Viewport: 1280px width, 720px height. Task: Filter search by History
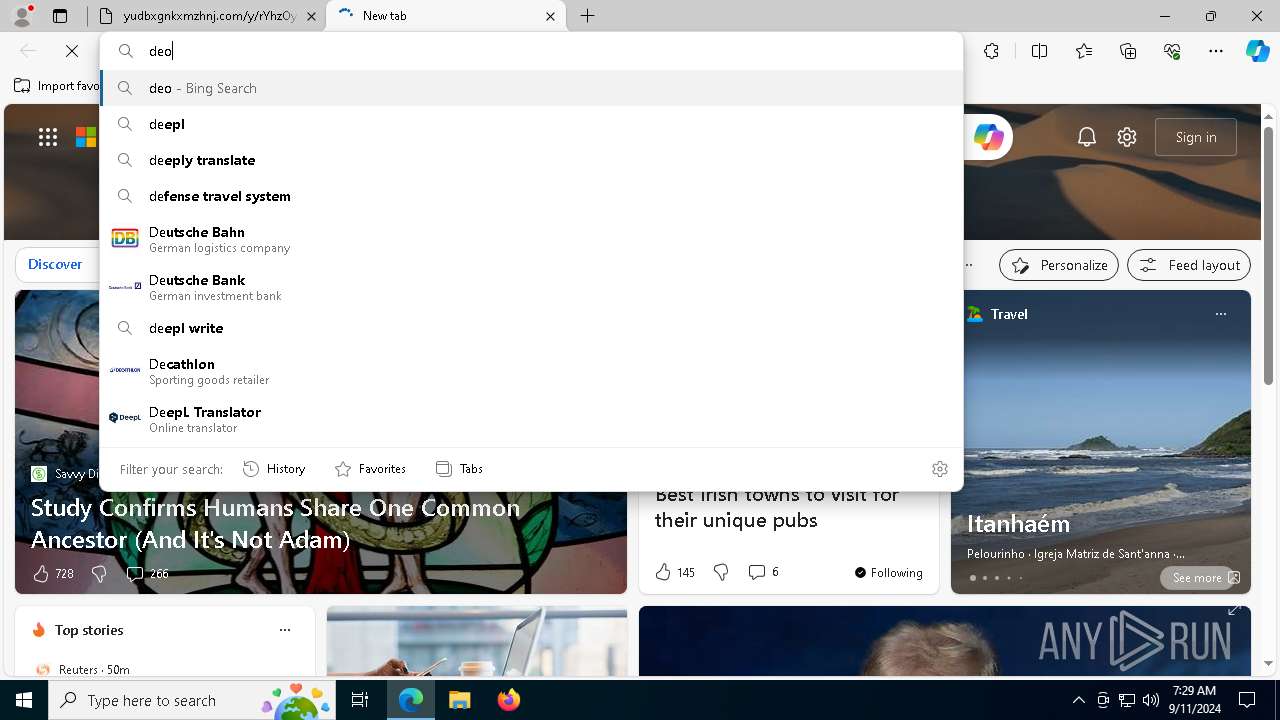point(274,469)
